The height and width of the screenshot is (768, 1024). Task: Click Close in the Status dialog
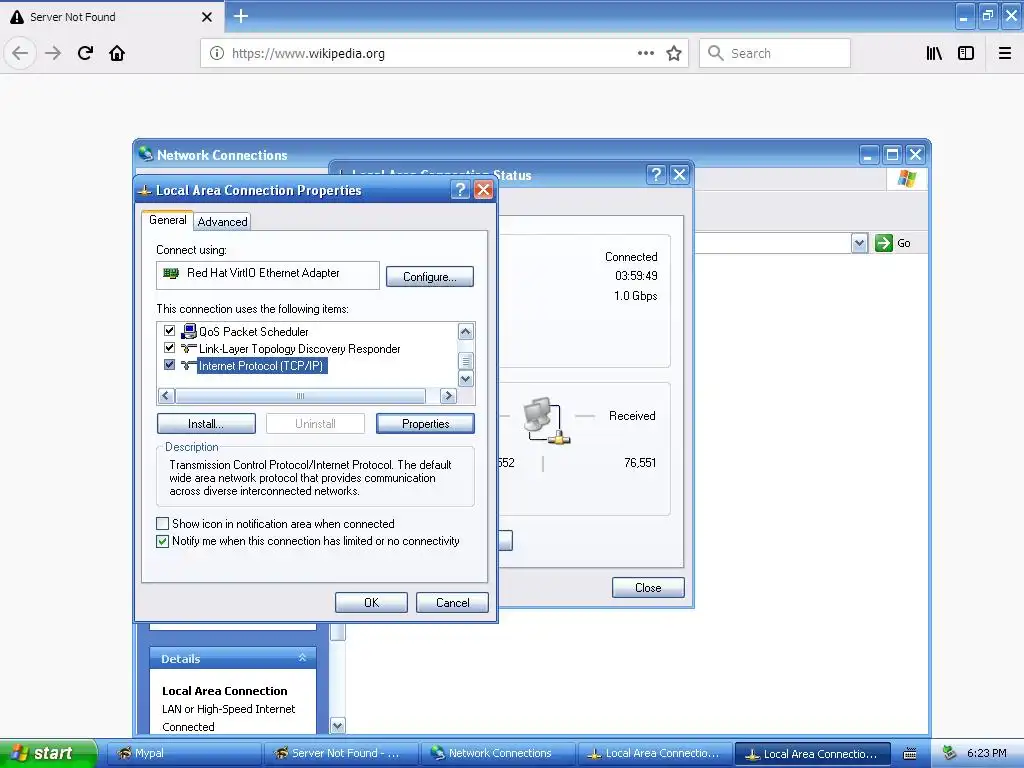pos(648,588)
